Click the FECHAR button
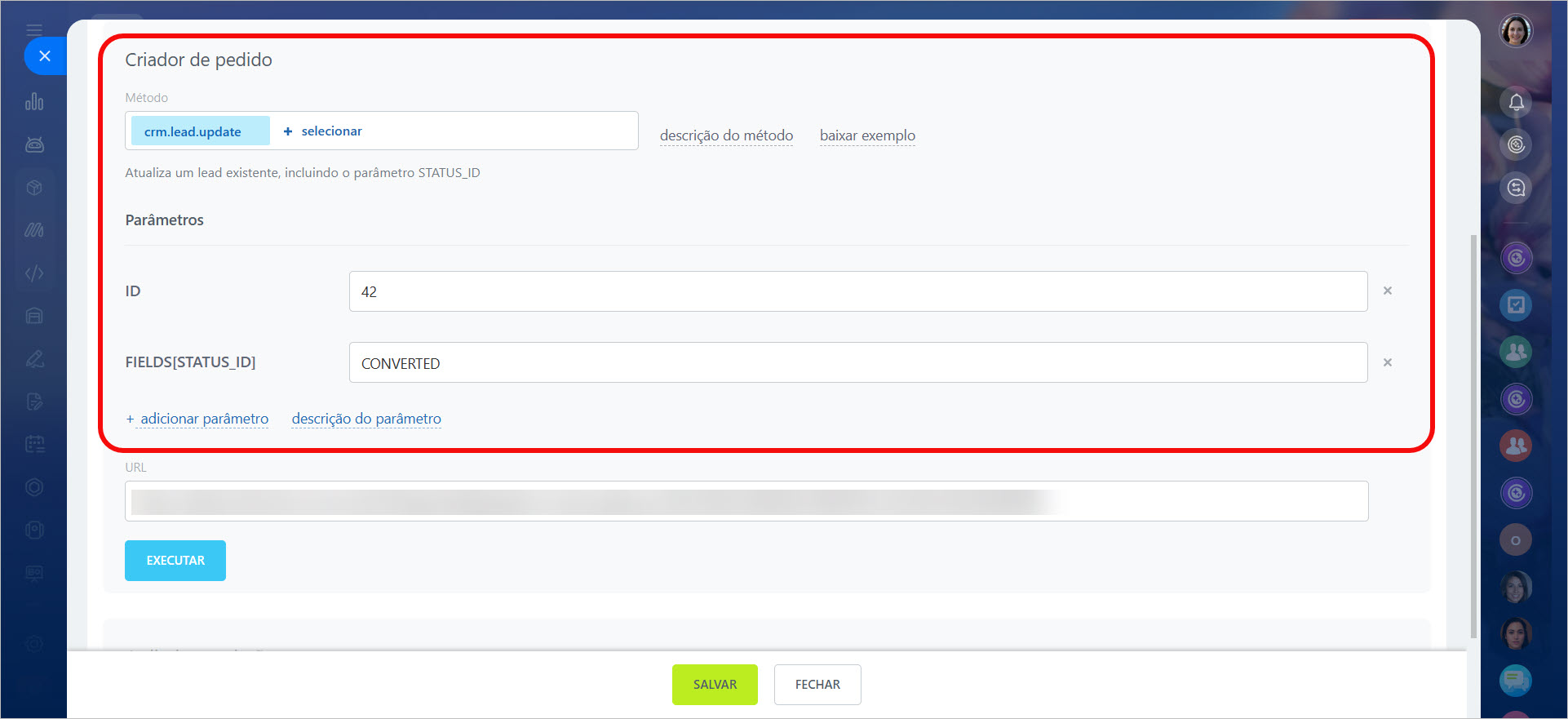 click(x=817, y=685)
